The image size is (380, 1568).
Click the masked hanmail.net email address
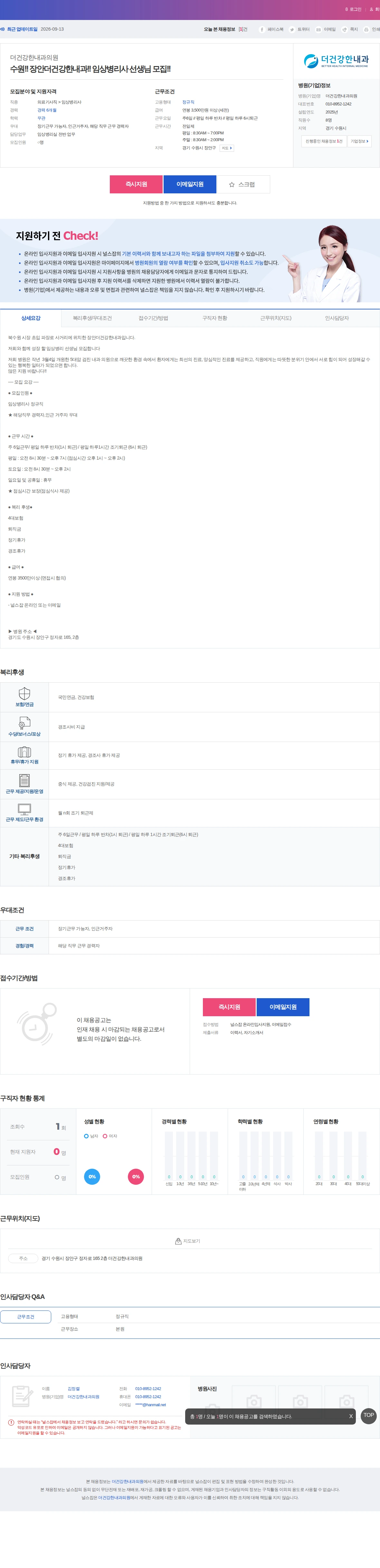pos(150,1405)
